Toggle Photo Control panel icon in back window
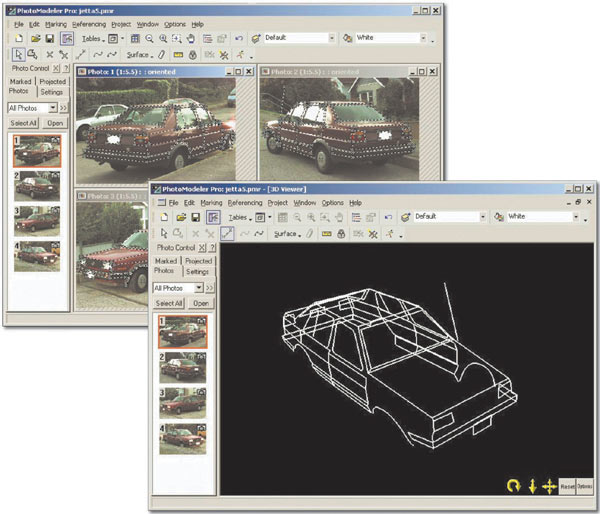This screenshot has width=600, height=514. pyautogui.click(x=67, y=38)
